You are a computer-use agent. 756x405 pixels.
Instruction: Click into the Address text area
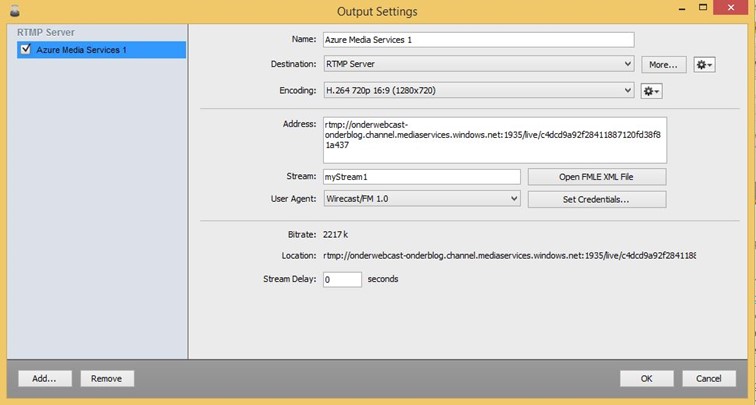pyautogui.click(x=495, y=140)
